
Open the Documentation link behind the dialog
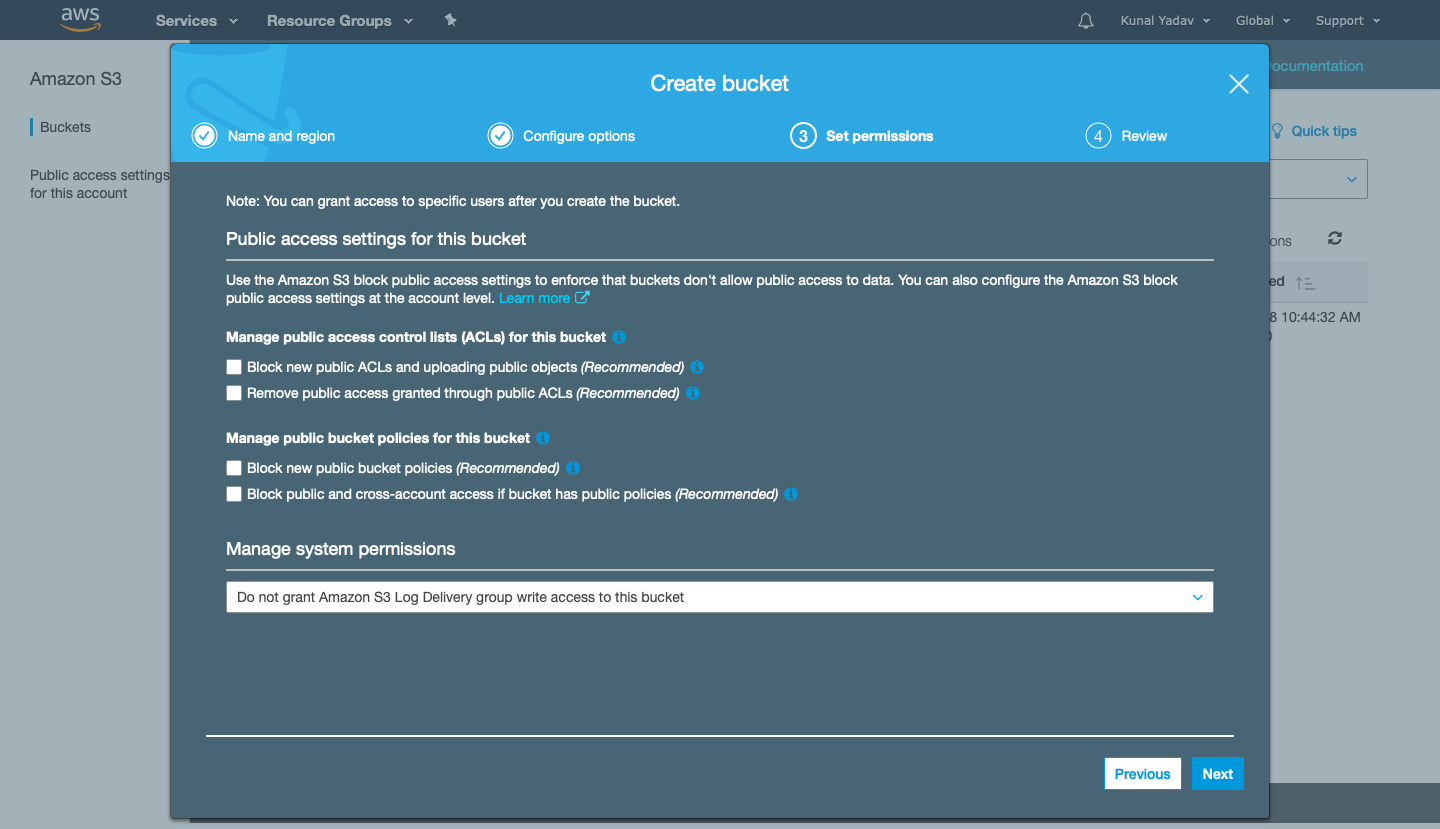[1316, 66]
